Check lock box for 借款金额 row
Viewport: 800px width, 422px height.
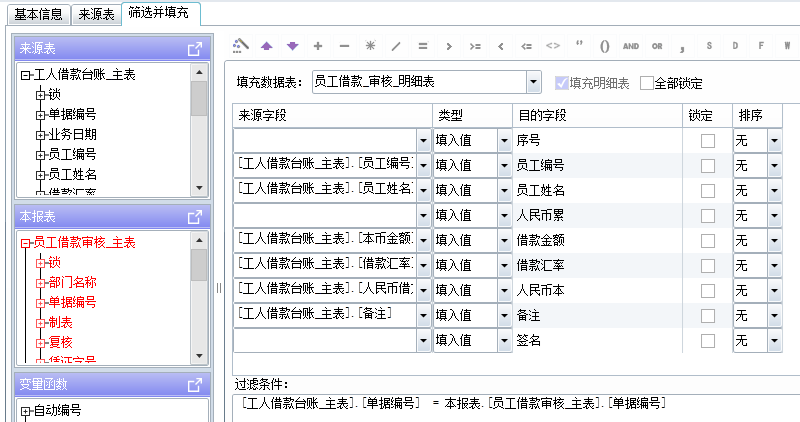coord(708,240)
